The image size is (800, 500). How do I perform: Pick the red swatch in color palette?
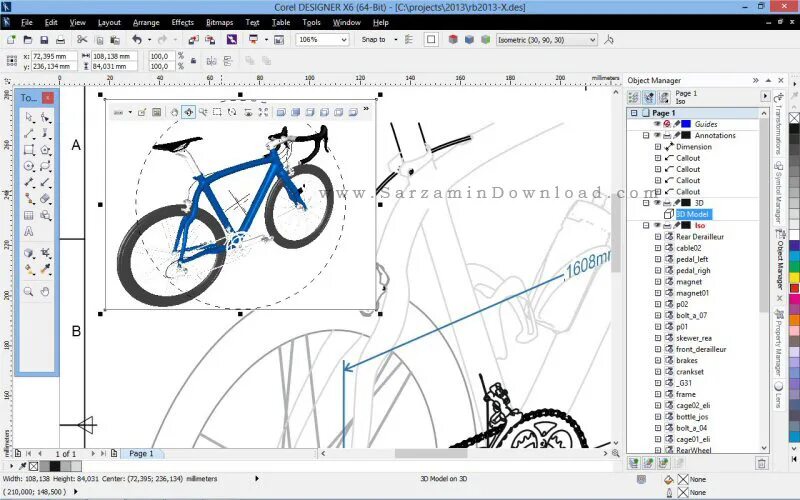point(794,289)
